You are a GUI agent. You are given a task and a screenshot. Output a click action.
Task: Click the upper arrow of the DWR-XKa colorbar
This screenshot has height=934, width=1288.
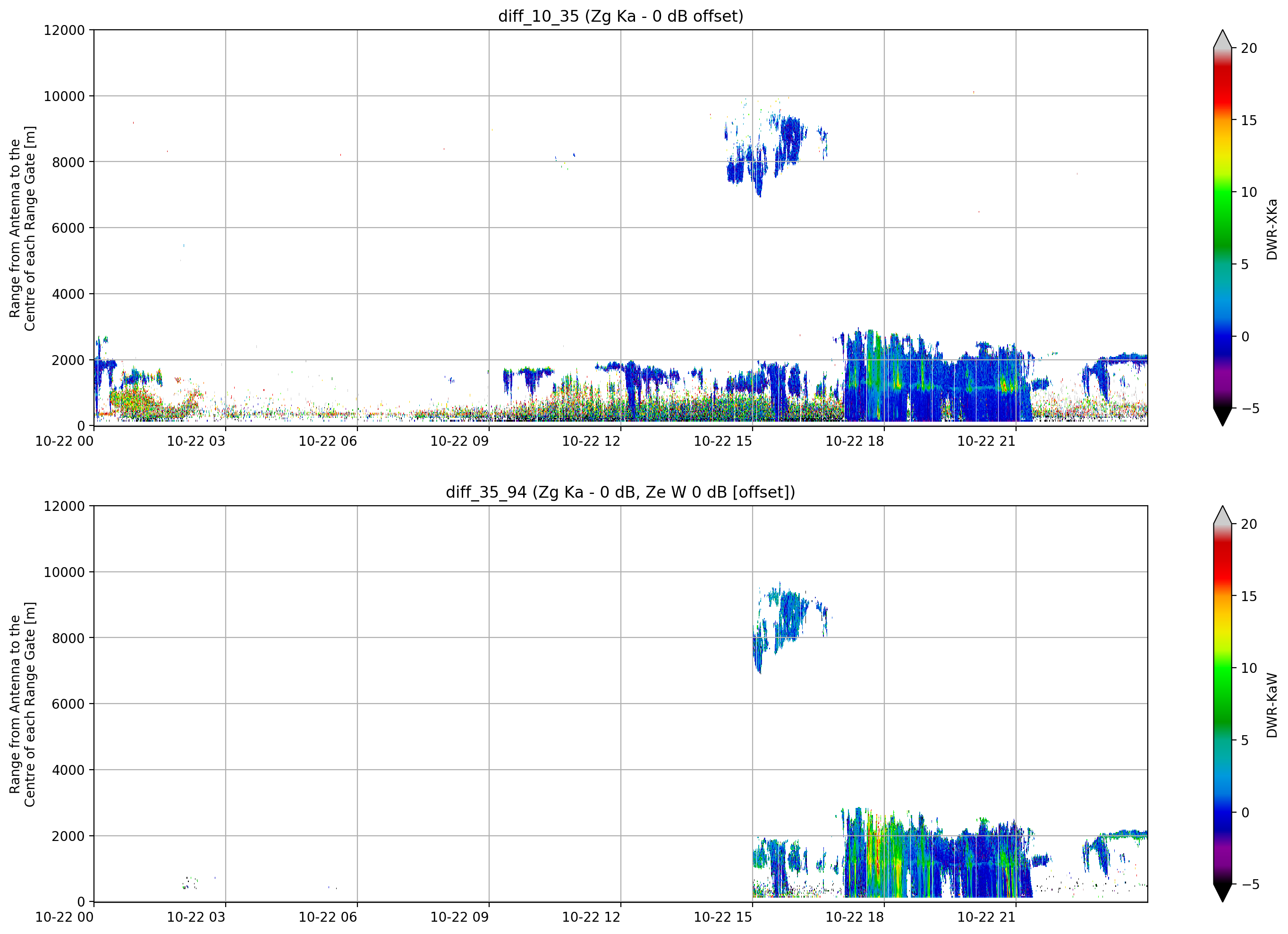tap(1223, 39)
